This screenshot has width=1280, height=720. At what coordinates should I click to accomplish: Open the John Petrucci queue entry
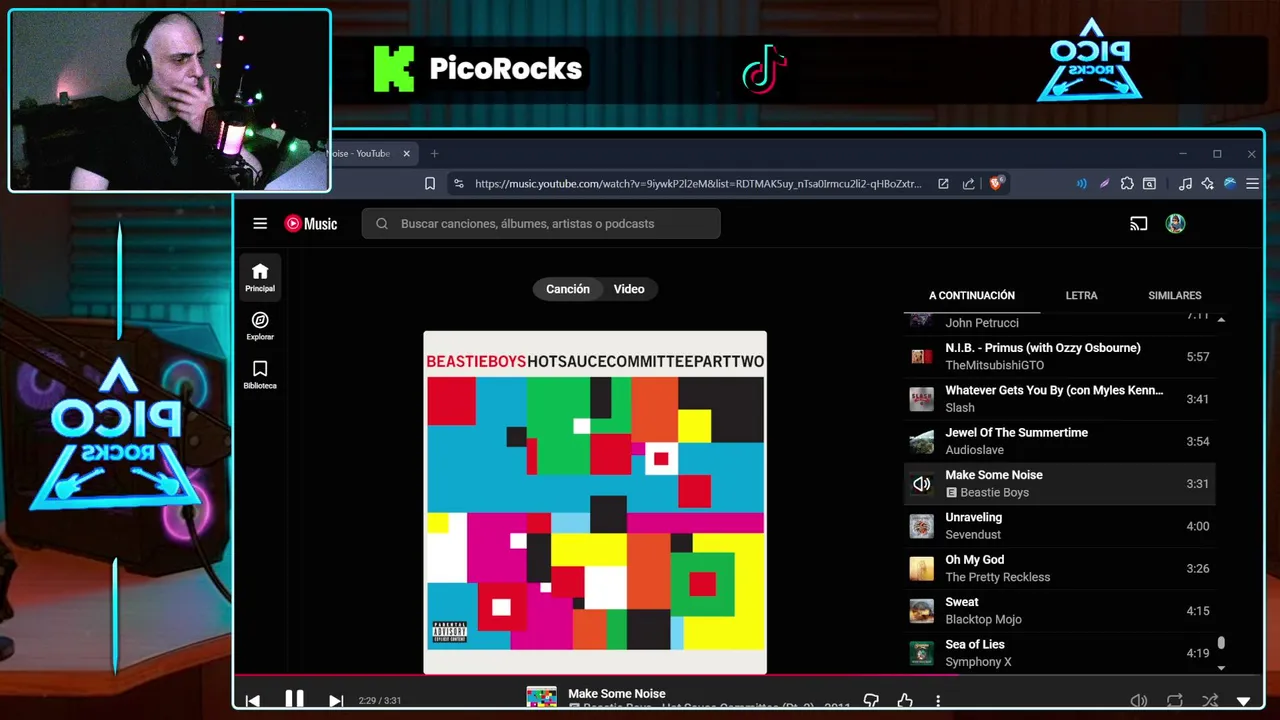pos(1059,322)
